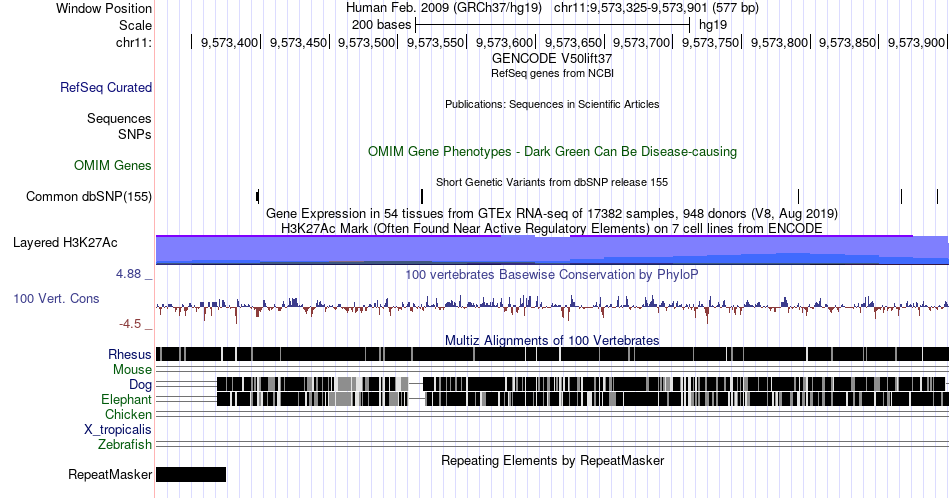
Task: Open the RefSeq Curated track settings
Action: (x=106, y=87)
